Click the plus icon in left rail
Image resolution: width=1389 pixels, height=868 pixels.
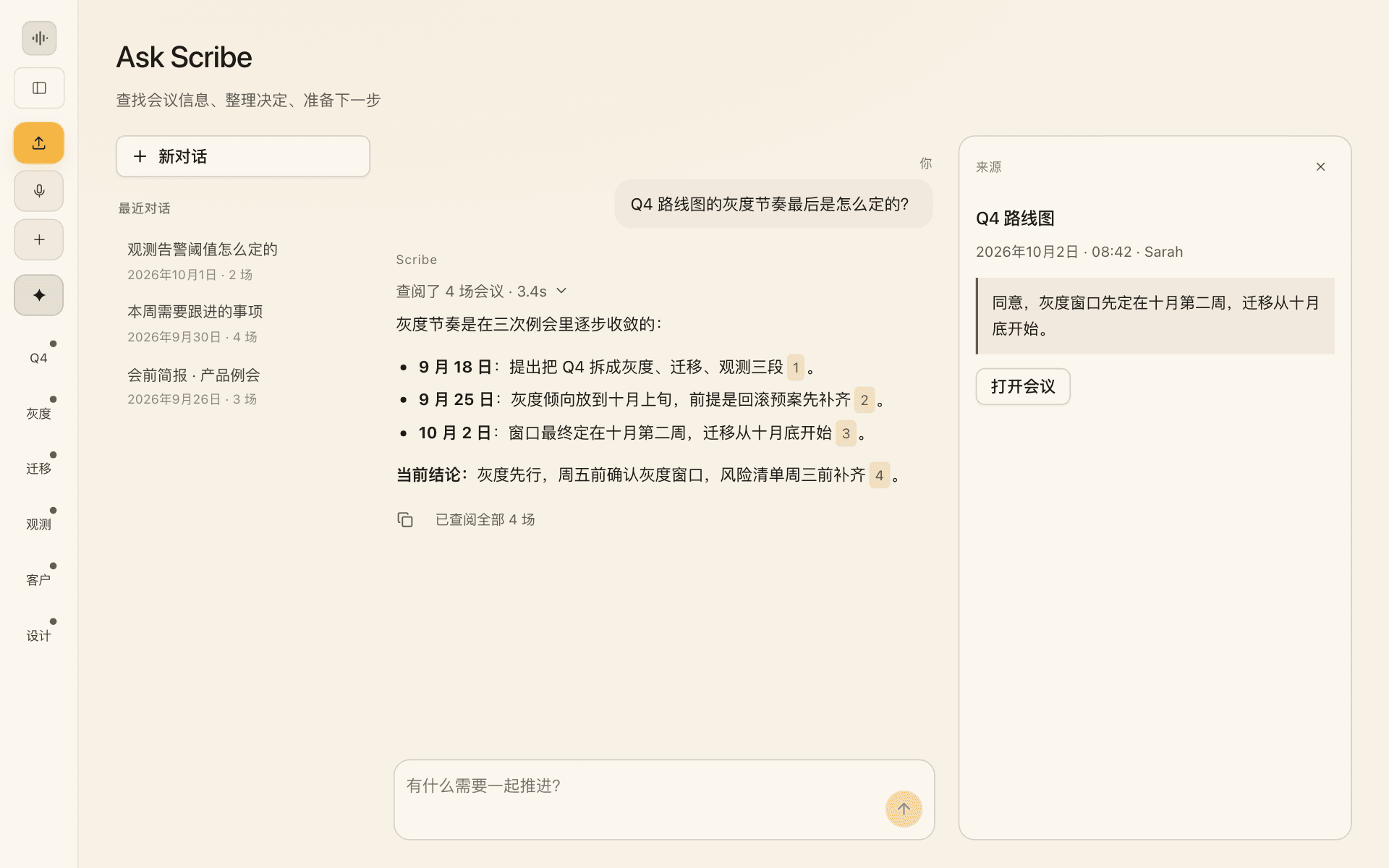point(39,239)
